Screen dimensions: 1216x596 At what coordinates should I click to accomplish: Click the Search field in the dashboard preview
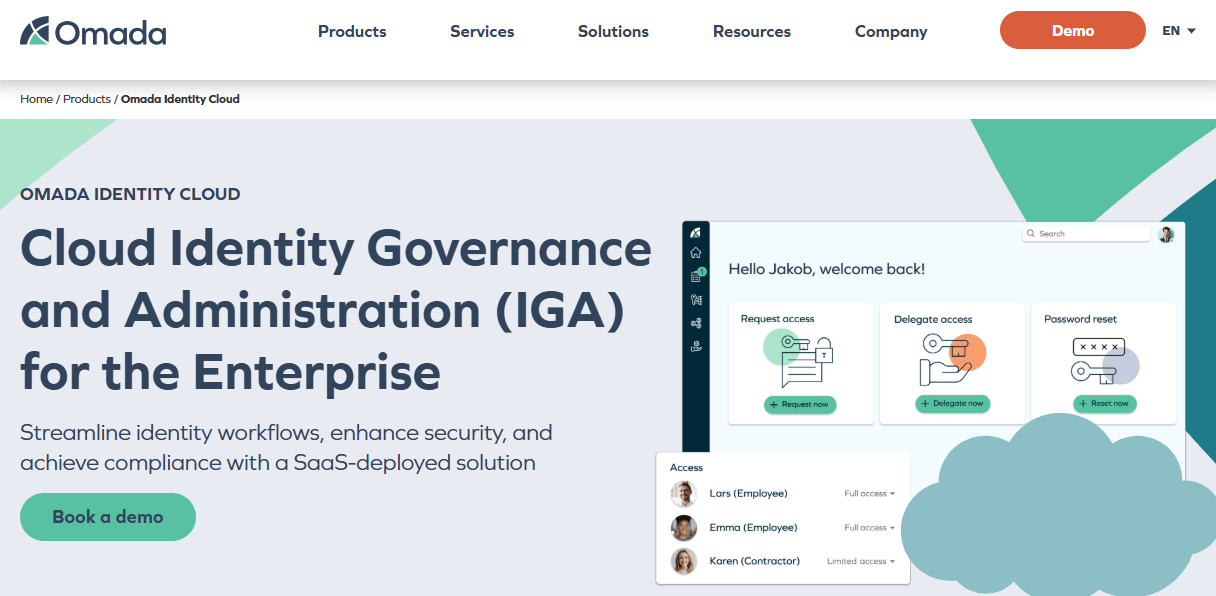pyautogui.click(x=1086, y=233)
